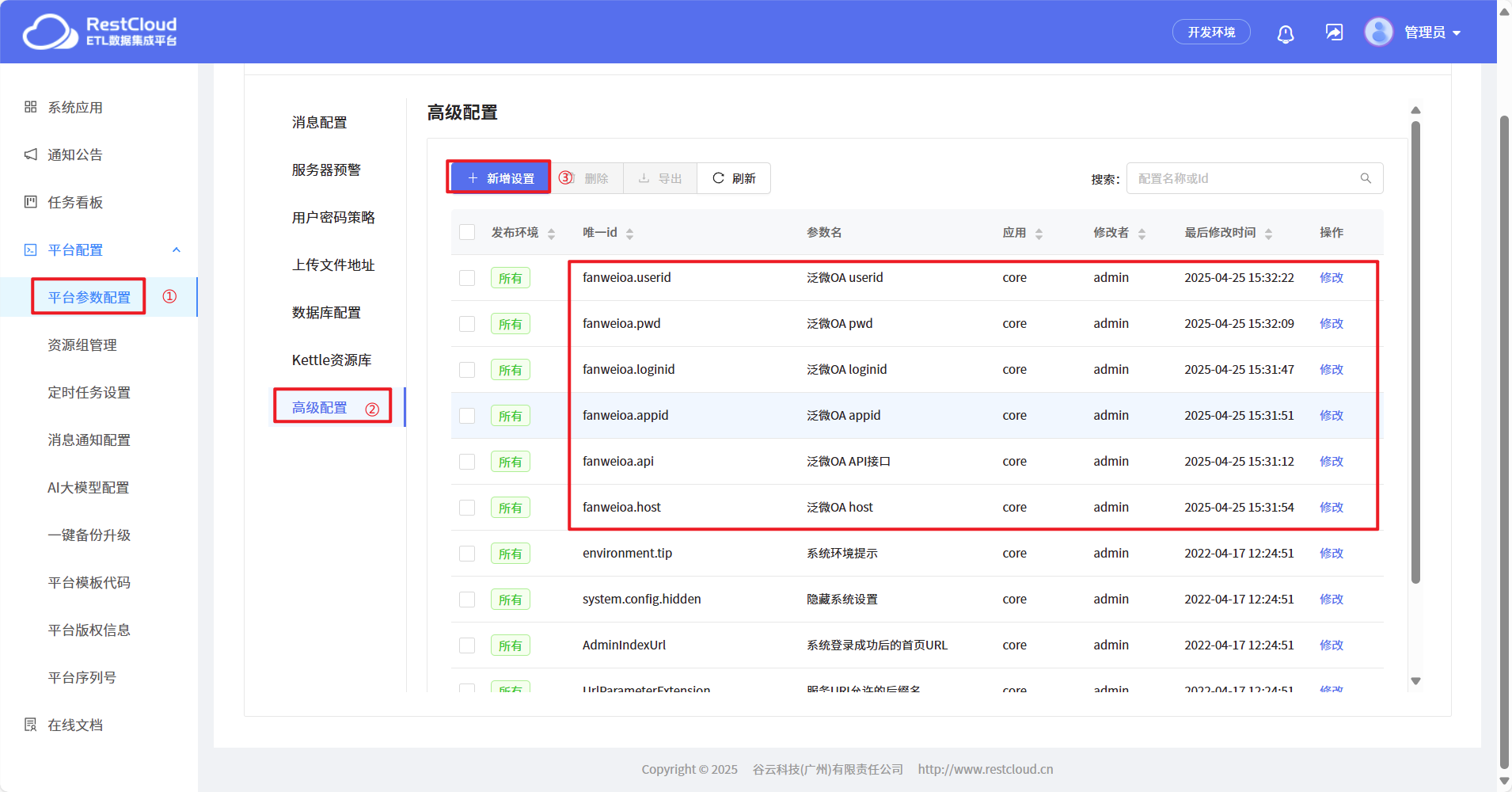Sort by 最后修改时间 column arrows
This screenshot has width=1512, height=792.
(x=1268, y=234)
